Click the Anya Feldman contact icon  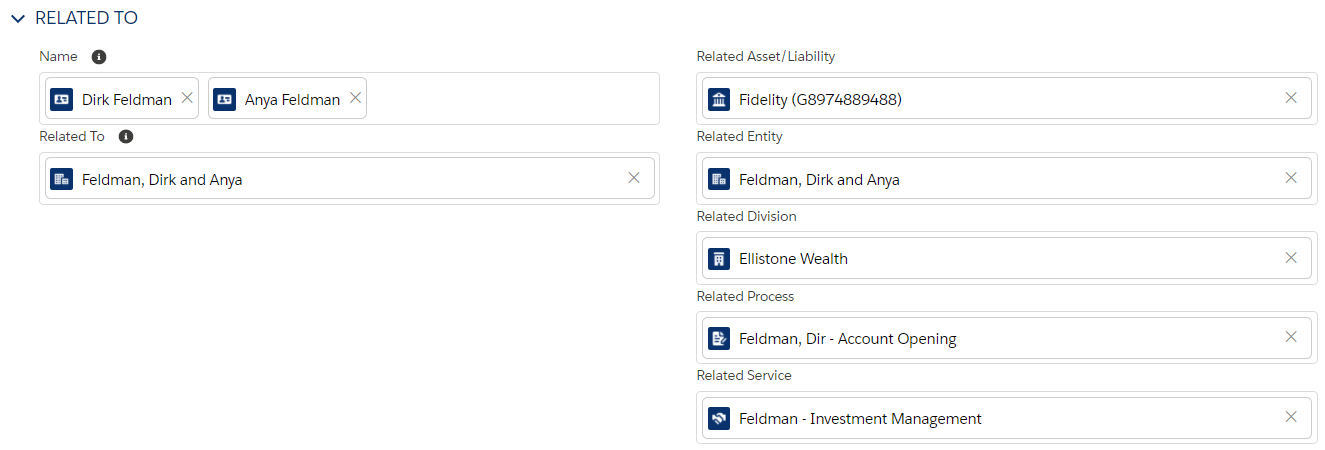tap(225, 99)
